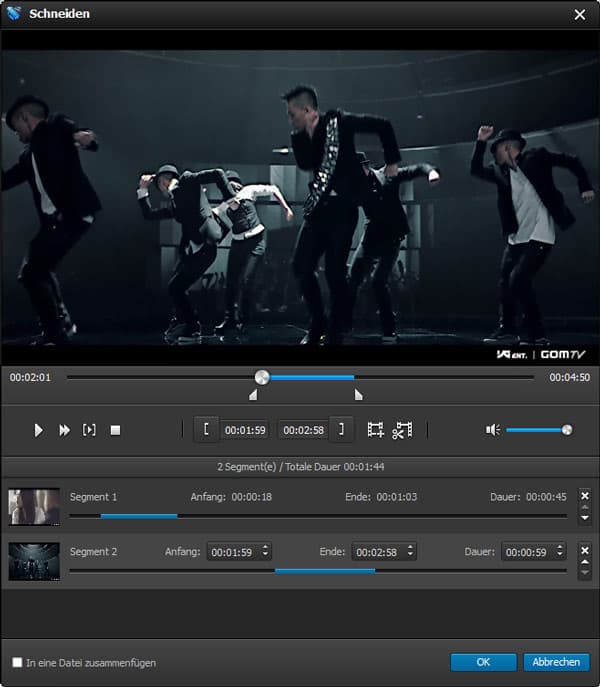Select the start trim marker under the timeline
Image resolution: width=600 pixels, height=687 pixels.
point(253,395)
